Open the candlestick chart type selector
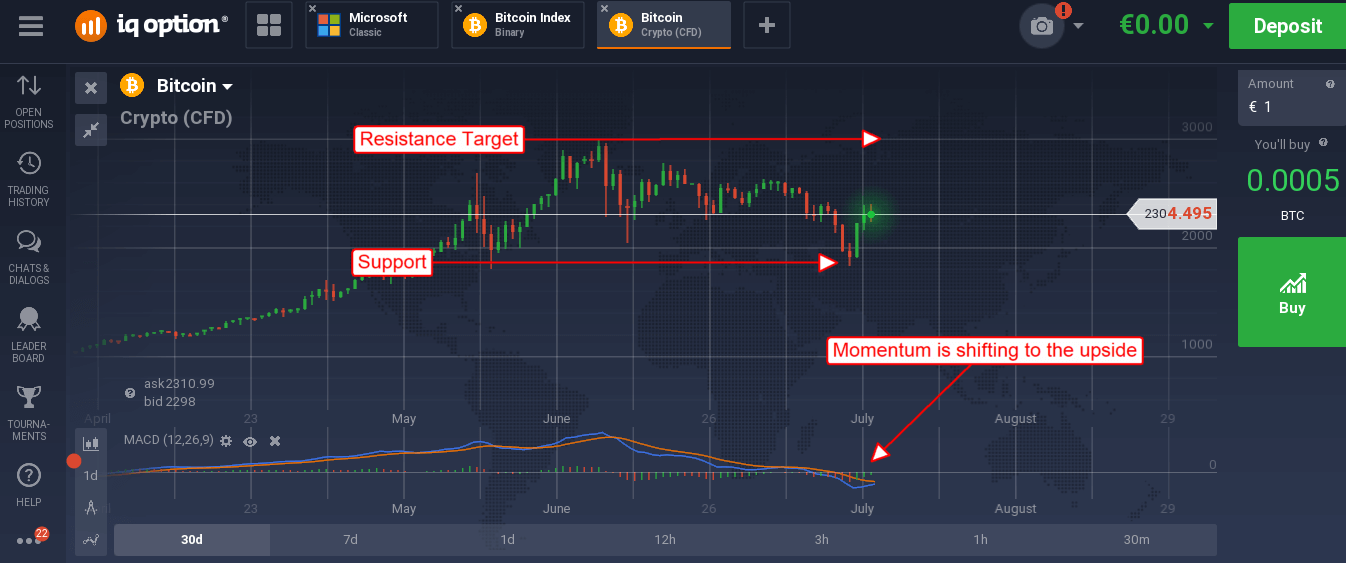This screenshot has width=1346, height=563. (x=91, y=443)
